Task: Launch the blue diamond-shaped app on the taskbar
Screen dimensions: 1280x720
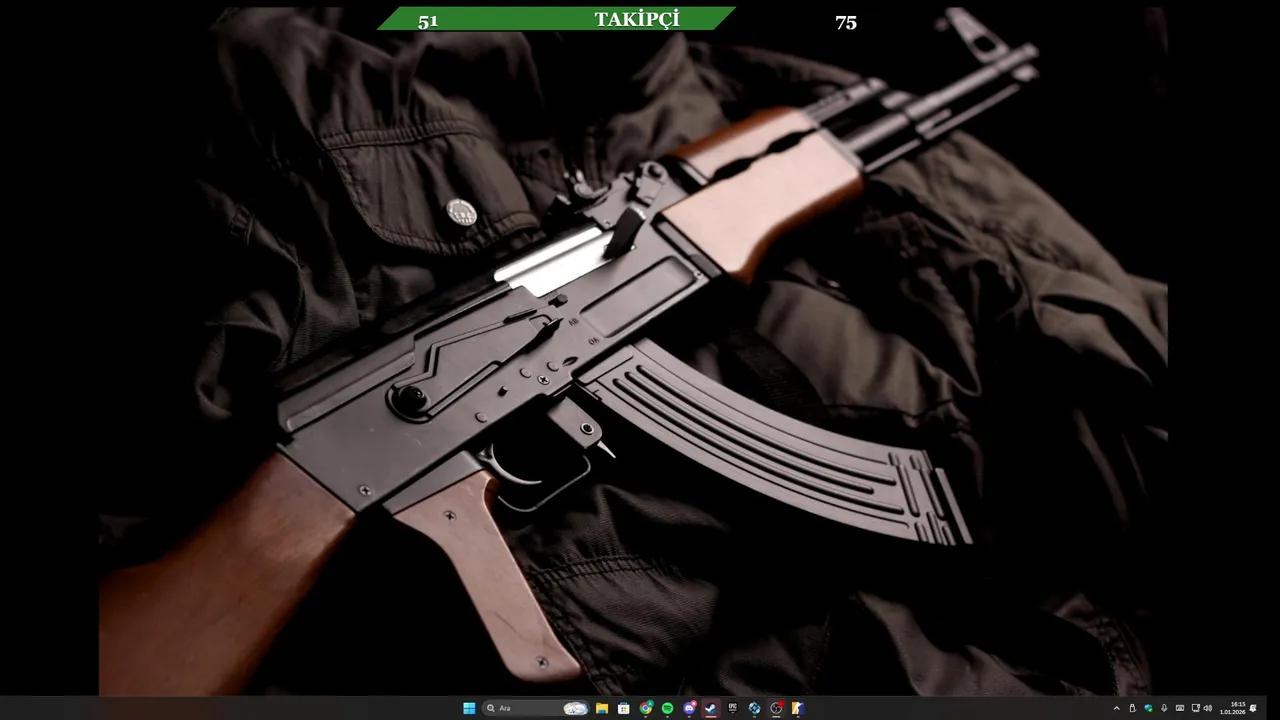Action: (753, 708)
